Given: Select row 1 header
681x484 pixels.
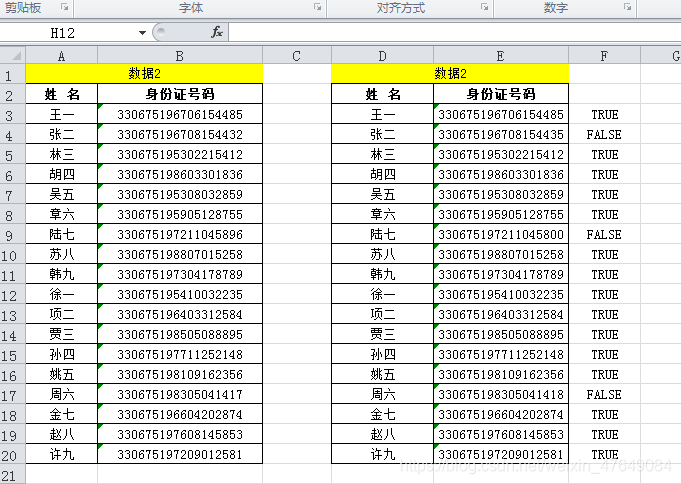Looking at the screenshot, I should pos(13,74).
